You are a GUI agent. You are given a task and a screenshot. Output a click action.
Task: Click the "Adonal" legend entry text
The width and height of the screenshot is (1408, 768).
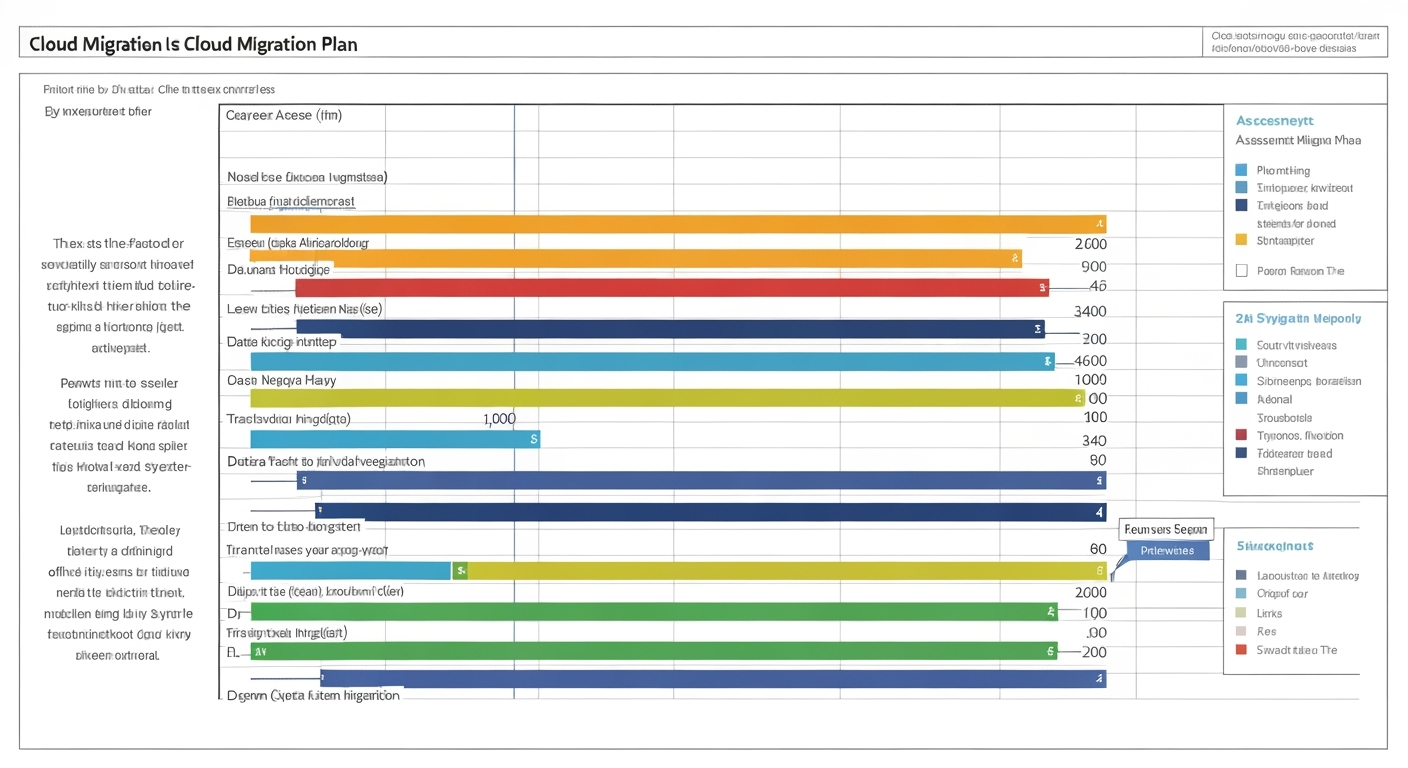click(1274, 399)
